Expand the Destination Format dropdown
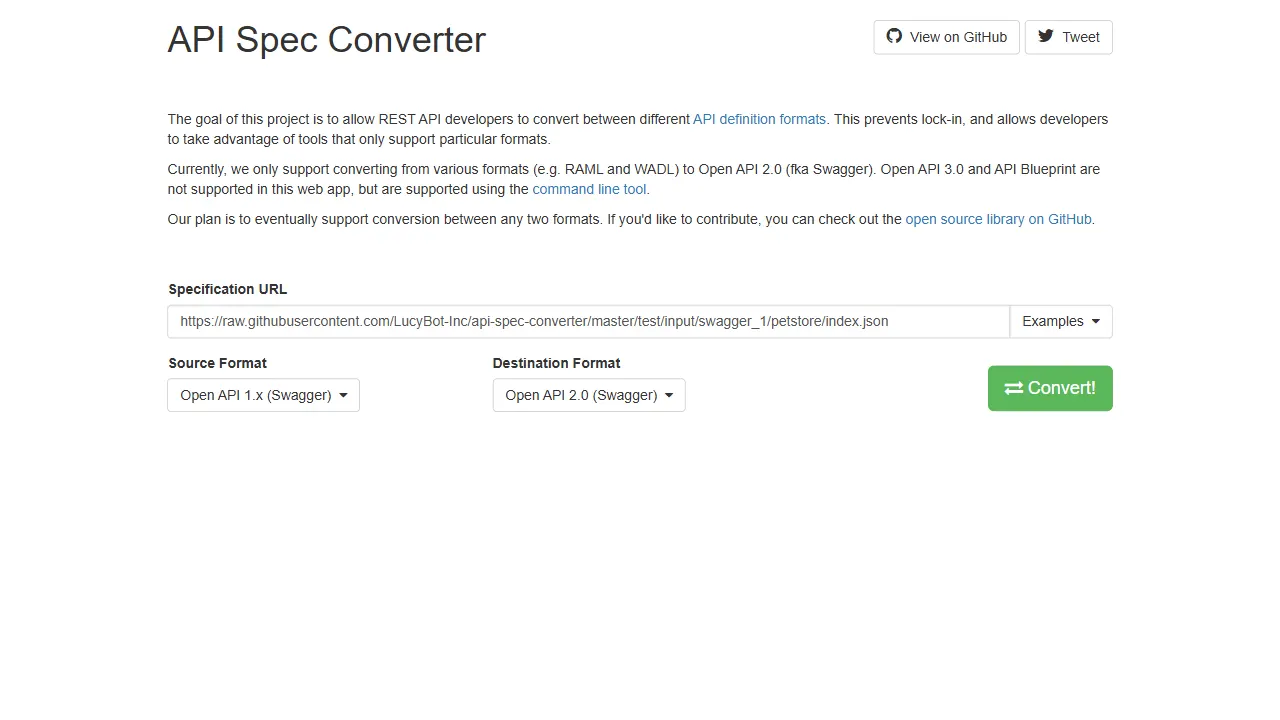Image resolution: width=1280 pixels, height=720 pixels. (589, 395)
